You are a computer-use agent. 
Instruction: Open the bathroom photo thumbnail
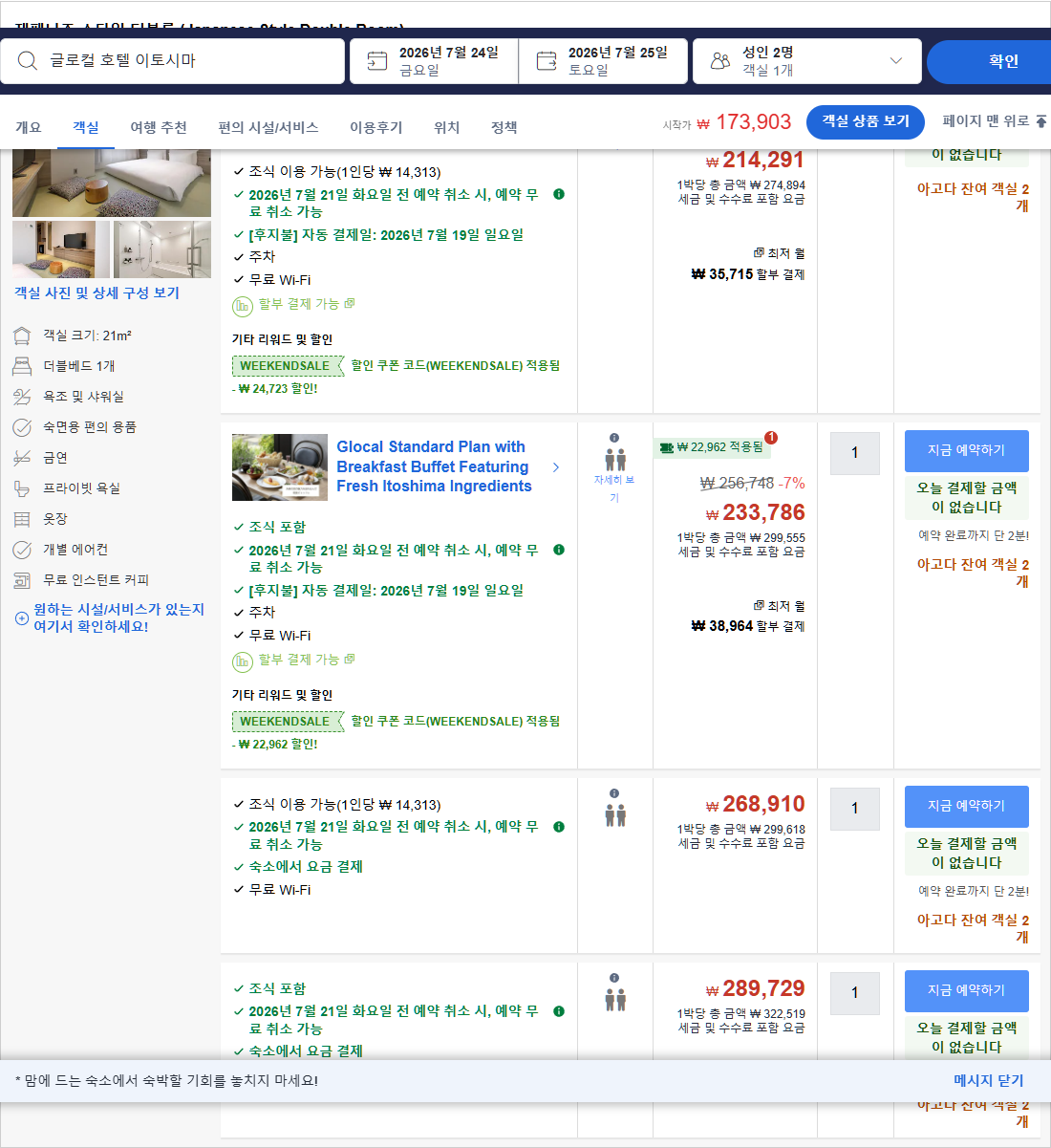click(162, 249)
